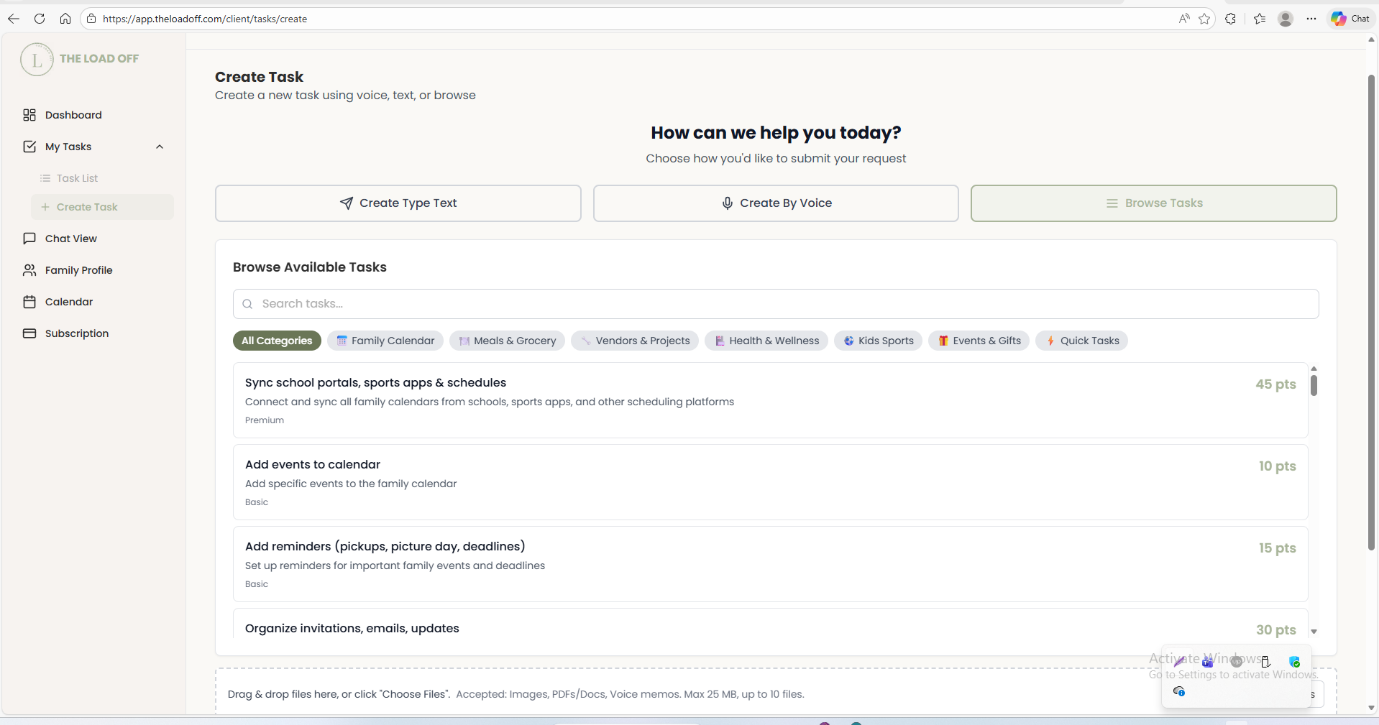
Task: Filter tasks by Health & Wellness
Action: pos(767,341)
